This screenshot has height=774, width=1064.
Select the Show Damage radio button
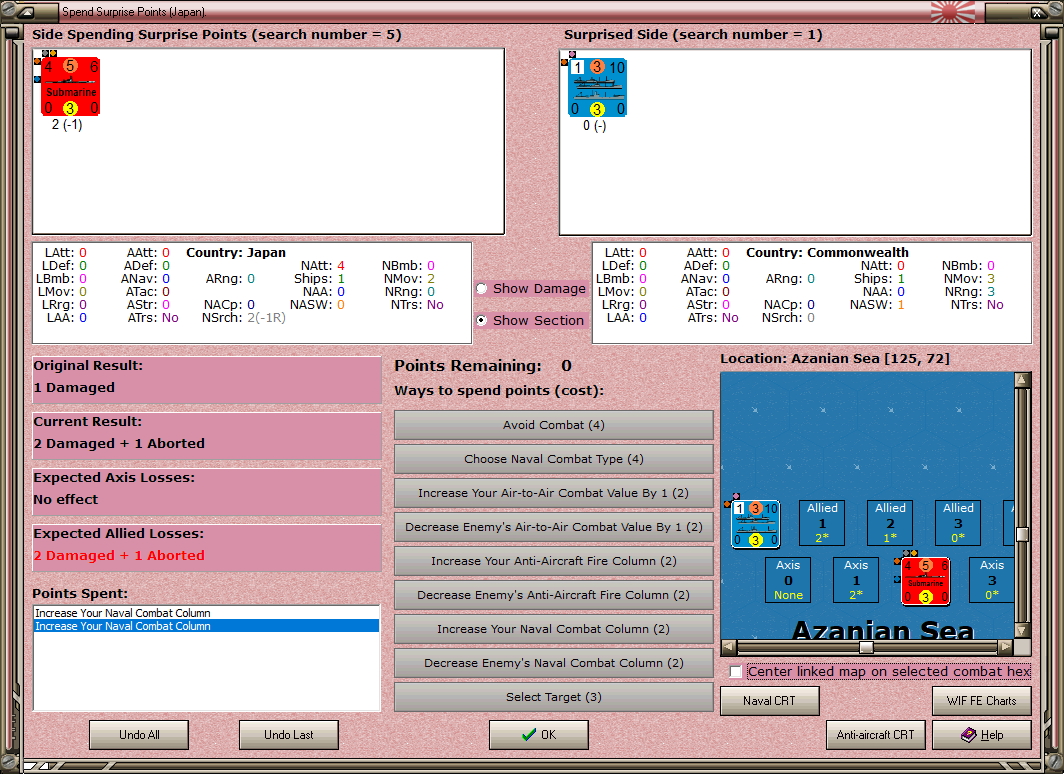(x=482, y=288)
